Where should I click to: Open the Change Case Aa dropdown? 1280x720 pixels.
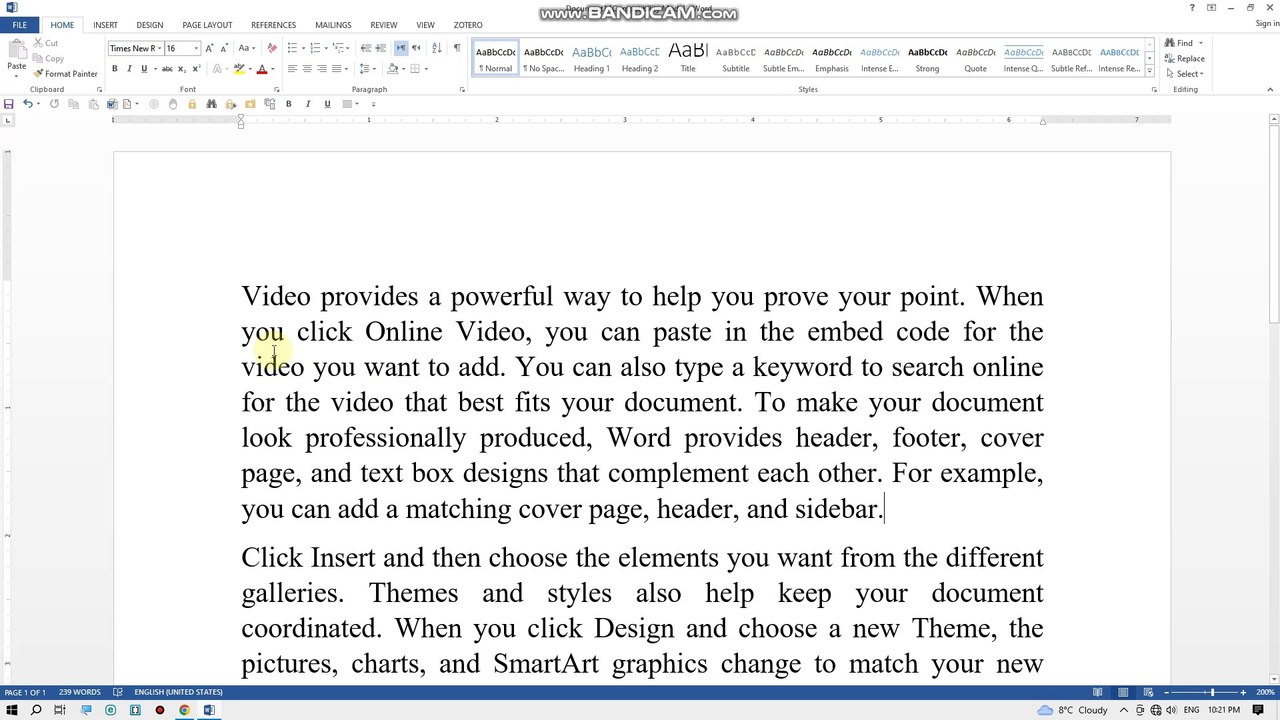click(246, 48)
